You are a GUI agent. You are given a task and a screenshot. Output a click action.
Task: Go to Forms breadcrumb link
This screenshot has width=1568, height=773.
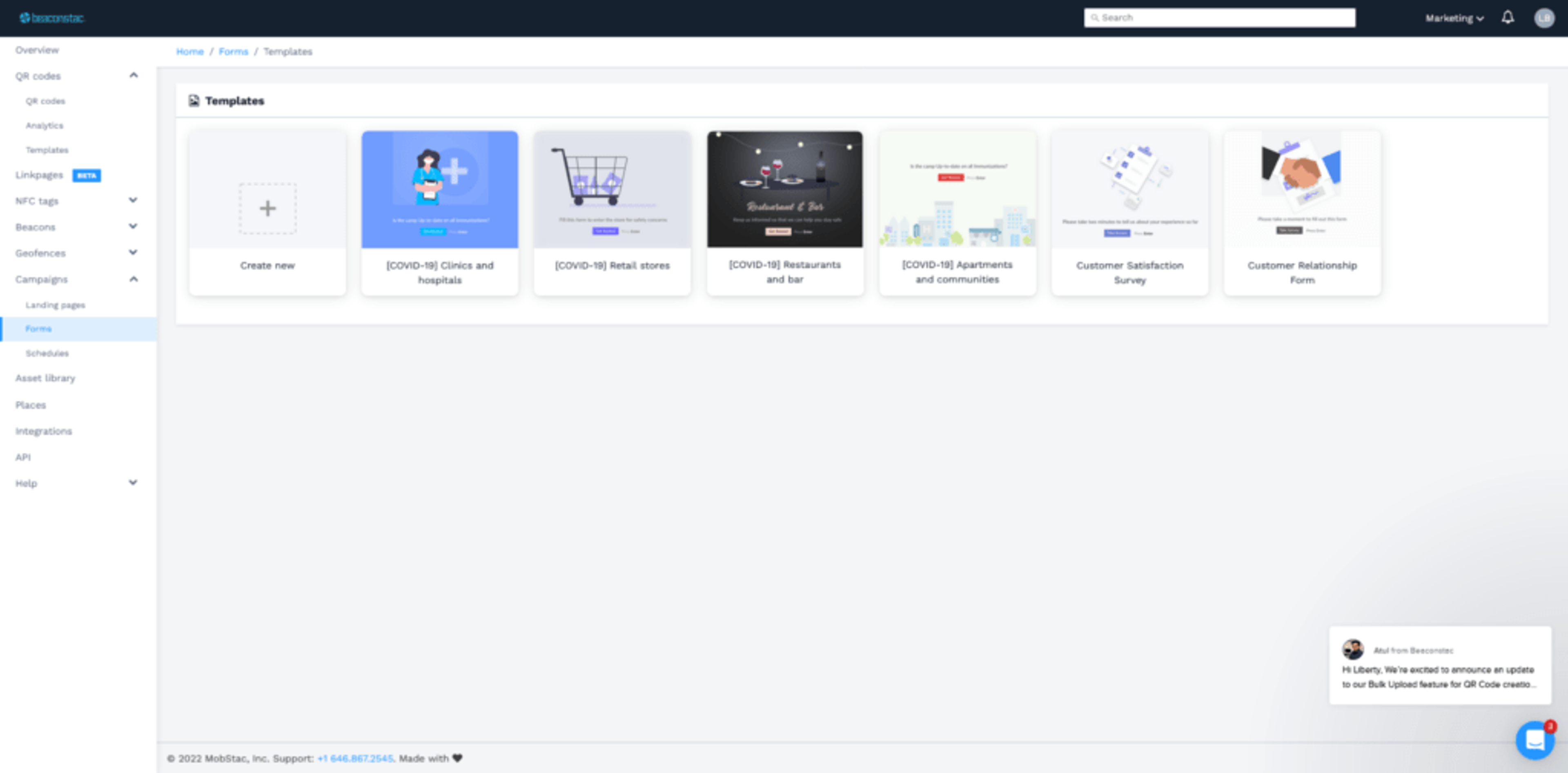233,52
